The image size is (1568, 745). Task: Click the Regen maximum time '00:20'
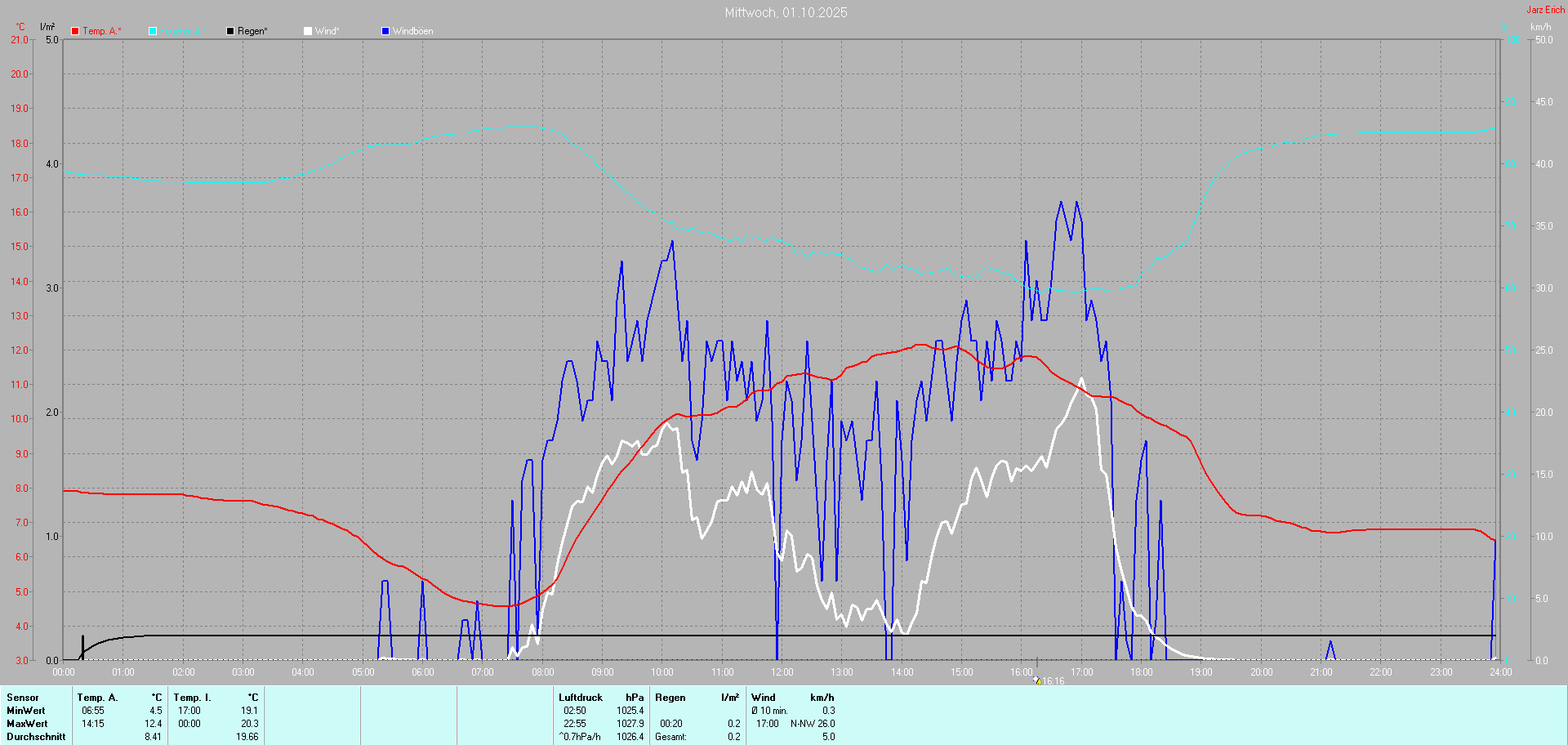coord(671,724)
